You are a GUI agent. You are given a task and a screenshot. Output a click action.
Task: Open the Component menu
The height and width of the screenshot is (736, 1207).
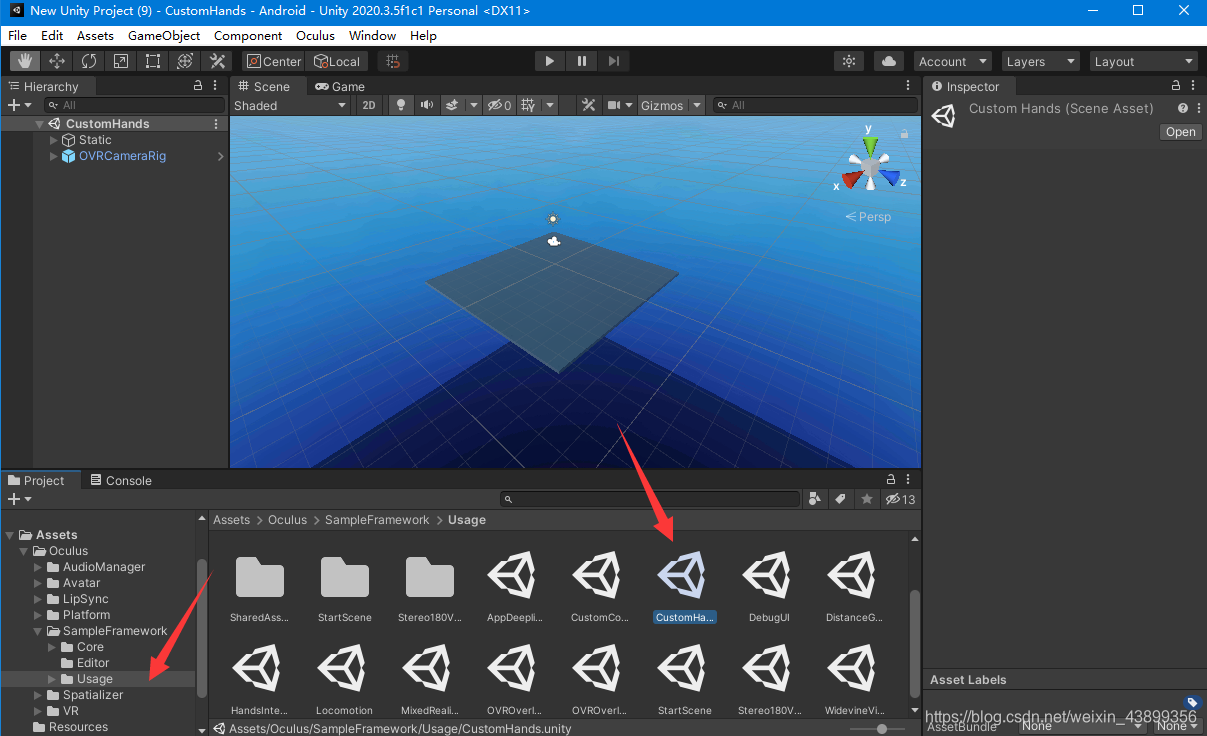click(x=248, y=35)
